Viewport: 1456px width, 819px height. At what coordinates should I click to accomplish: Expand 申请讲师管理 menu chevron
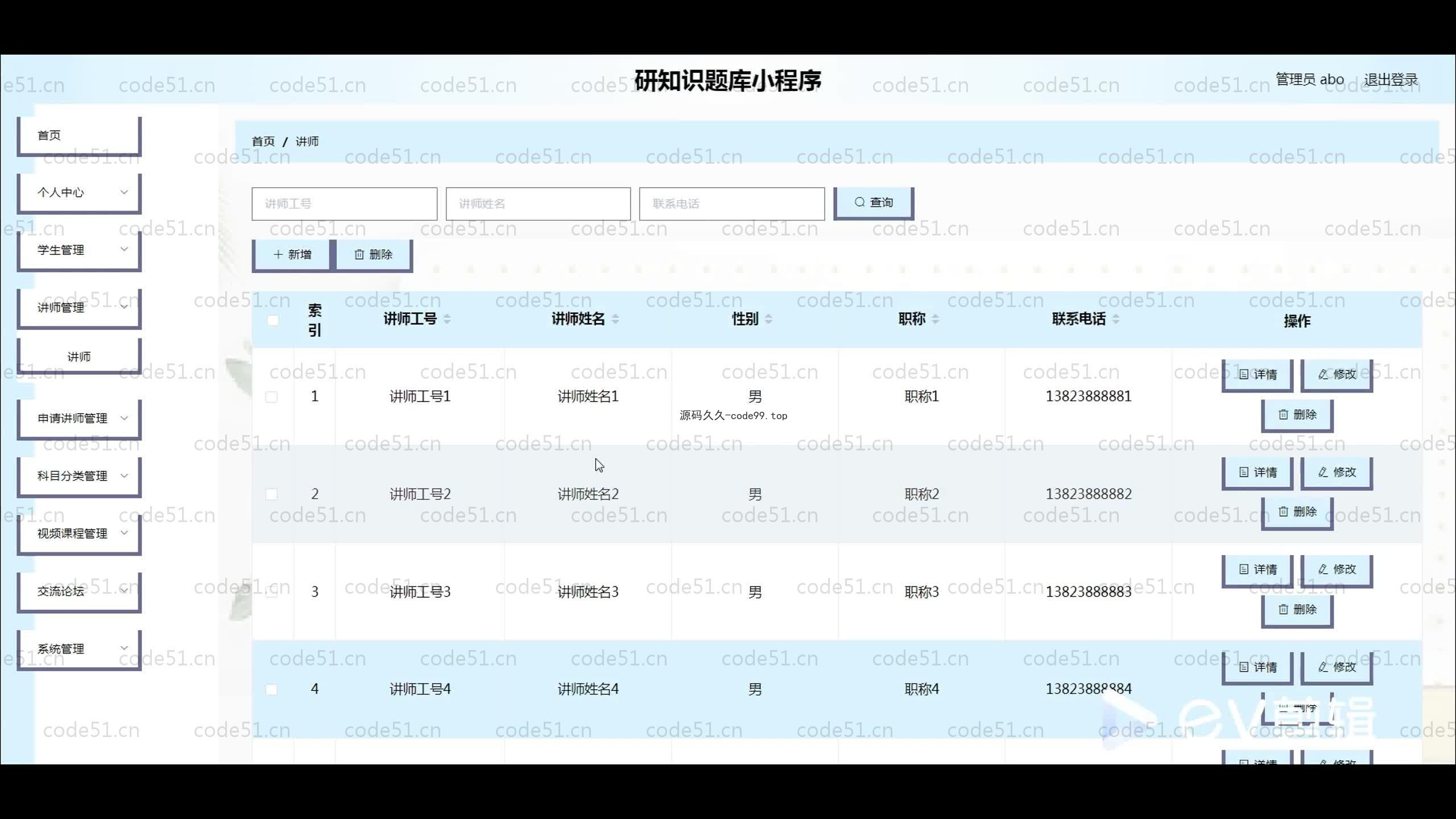[124, 418]
